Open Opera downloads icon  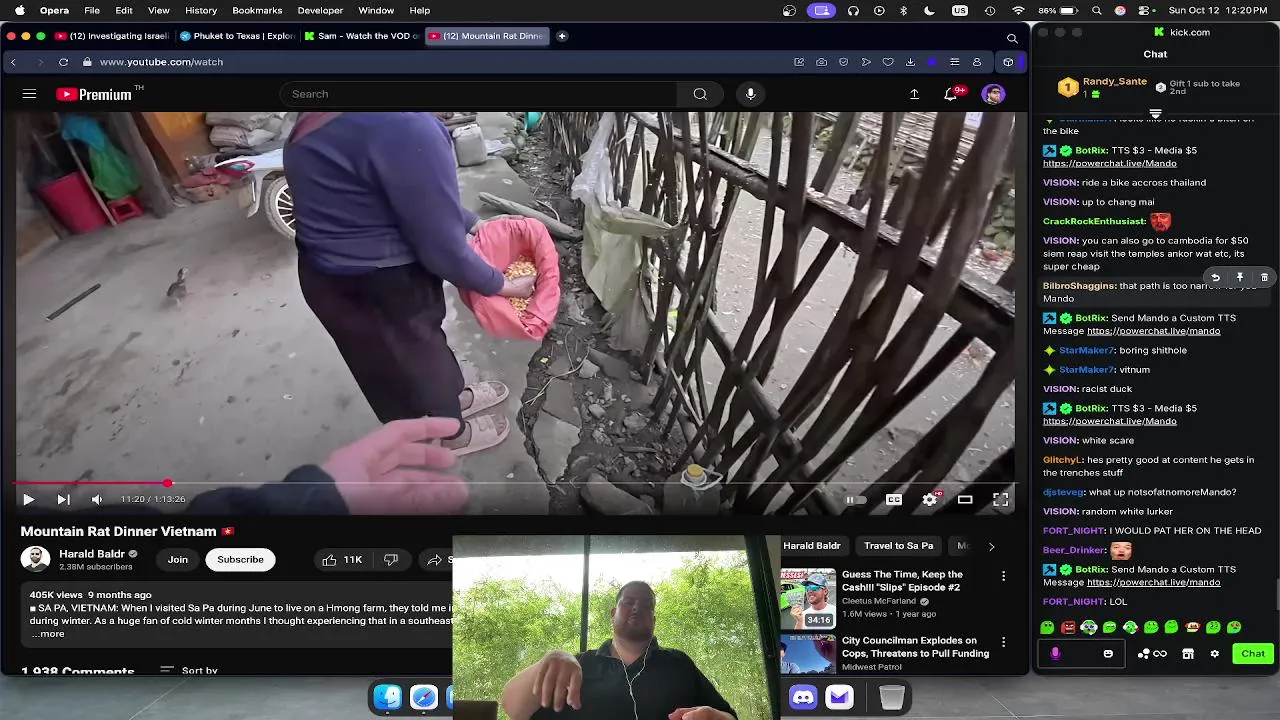pos(910,62)
